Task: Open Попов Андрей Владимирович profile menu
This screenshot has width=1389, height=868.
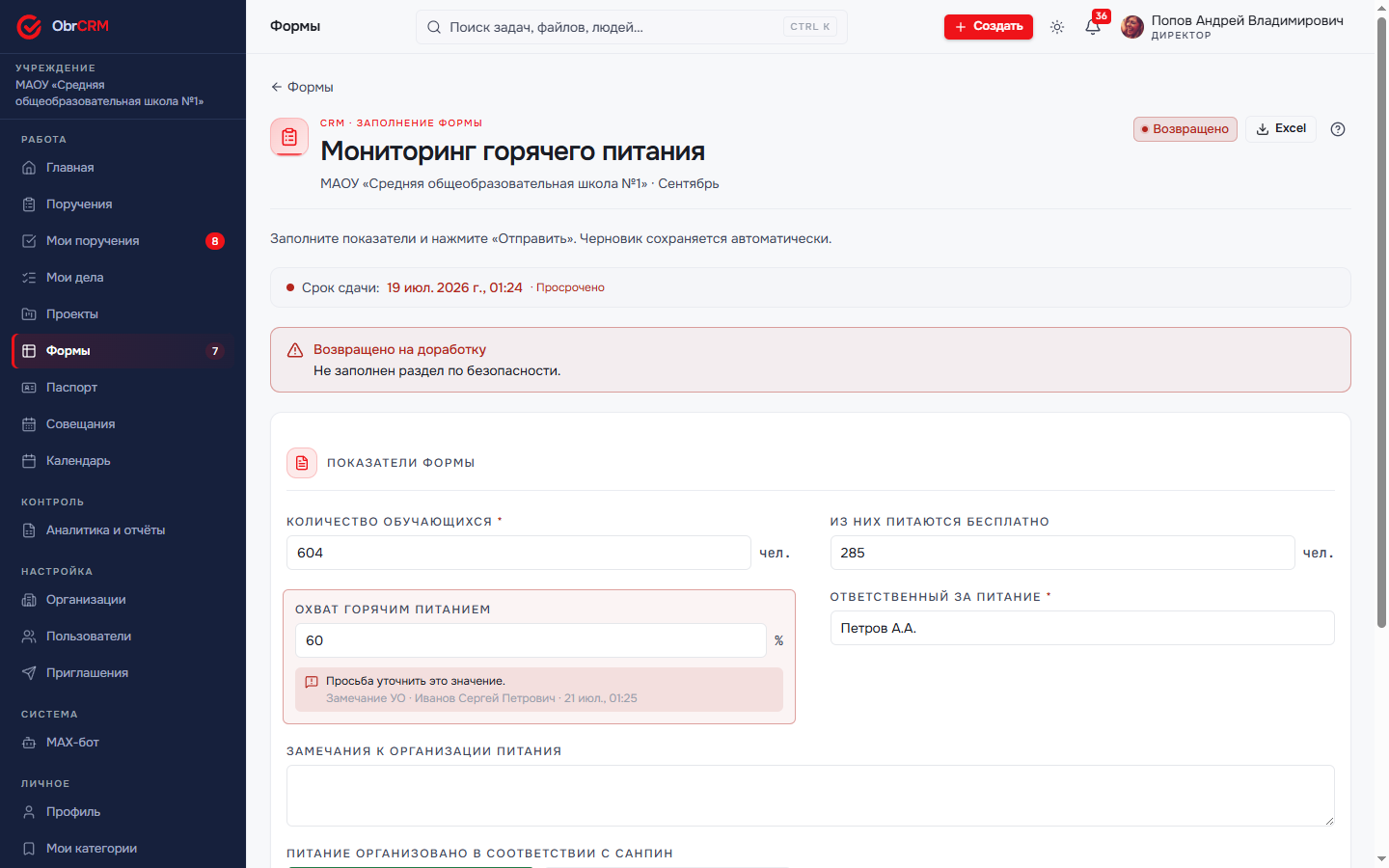Action: click(x=1233, y=27)
